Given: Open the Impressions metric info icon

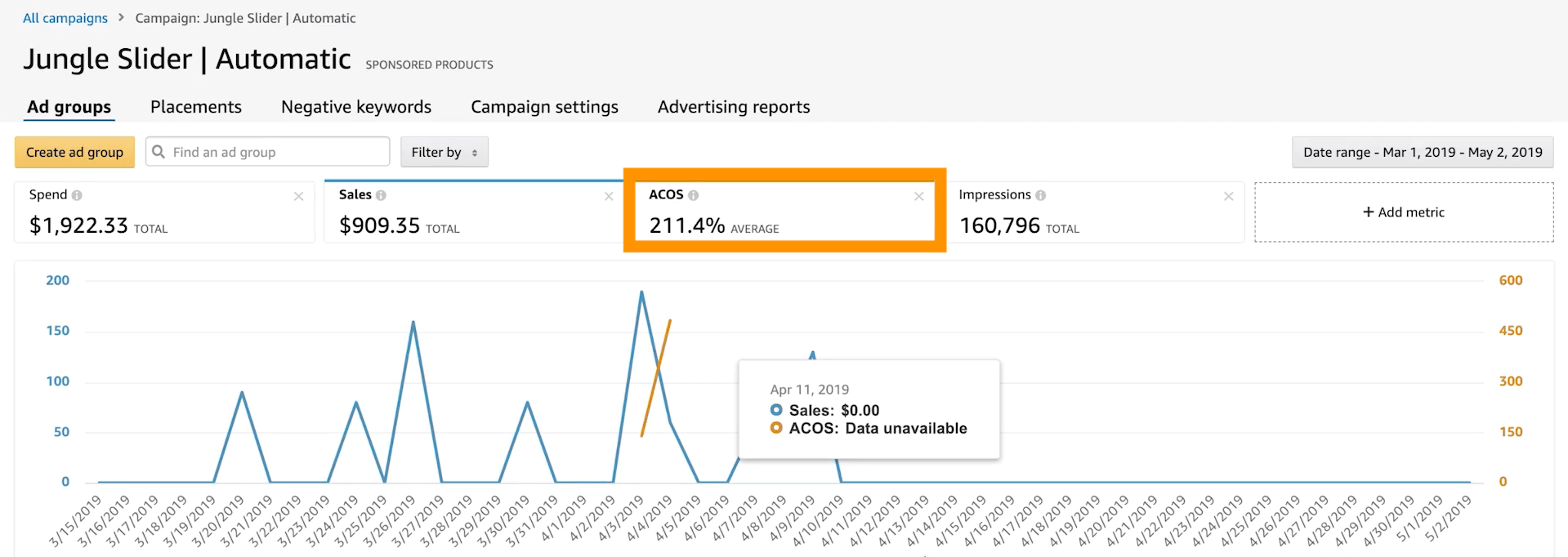Looking at the screenshot, I should [1041, 195].
